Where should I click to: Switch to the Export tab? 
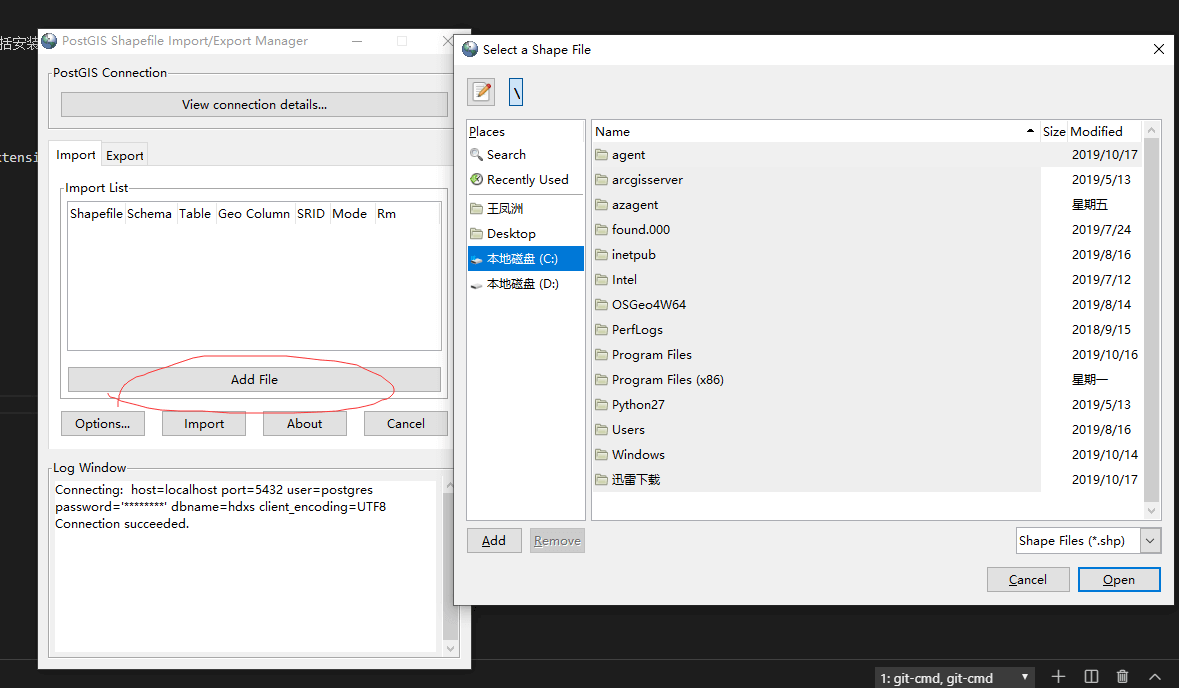click(x=125, y=155)
